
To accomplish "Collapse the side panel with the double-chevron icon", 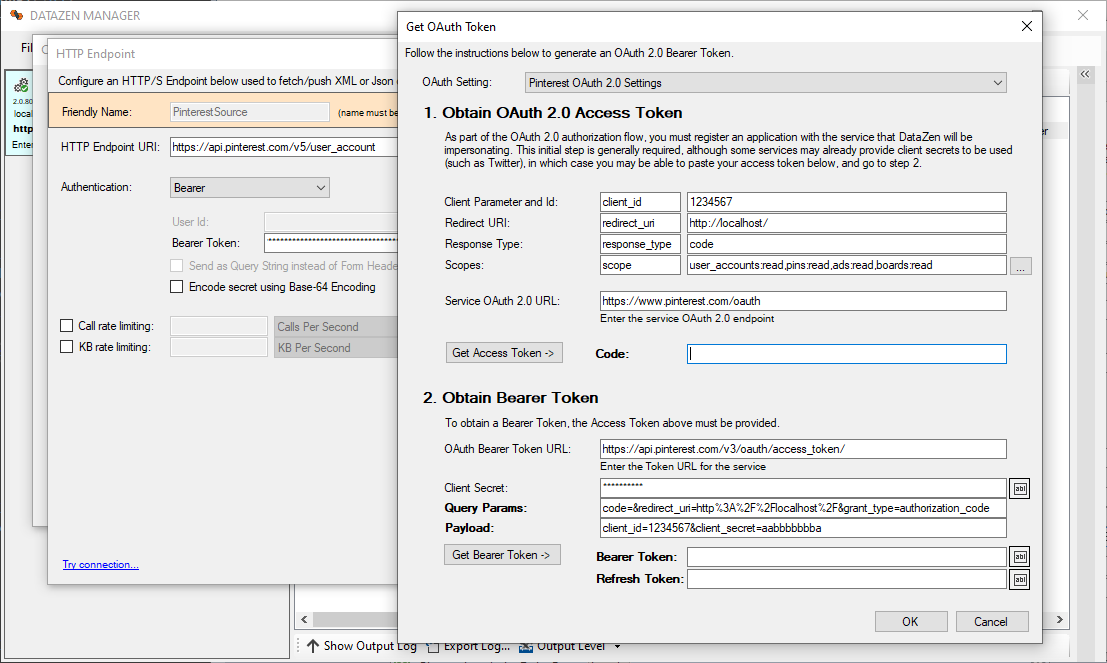I will [1085, 73].
